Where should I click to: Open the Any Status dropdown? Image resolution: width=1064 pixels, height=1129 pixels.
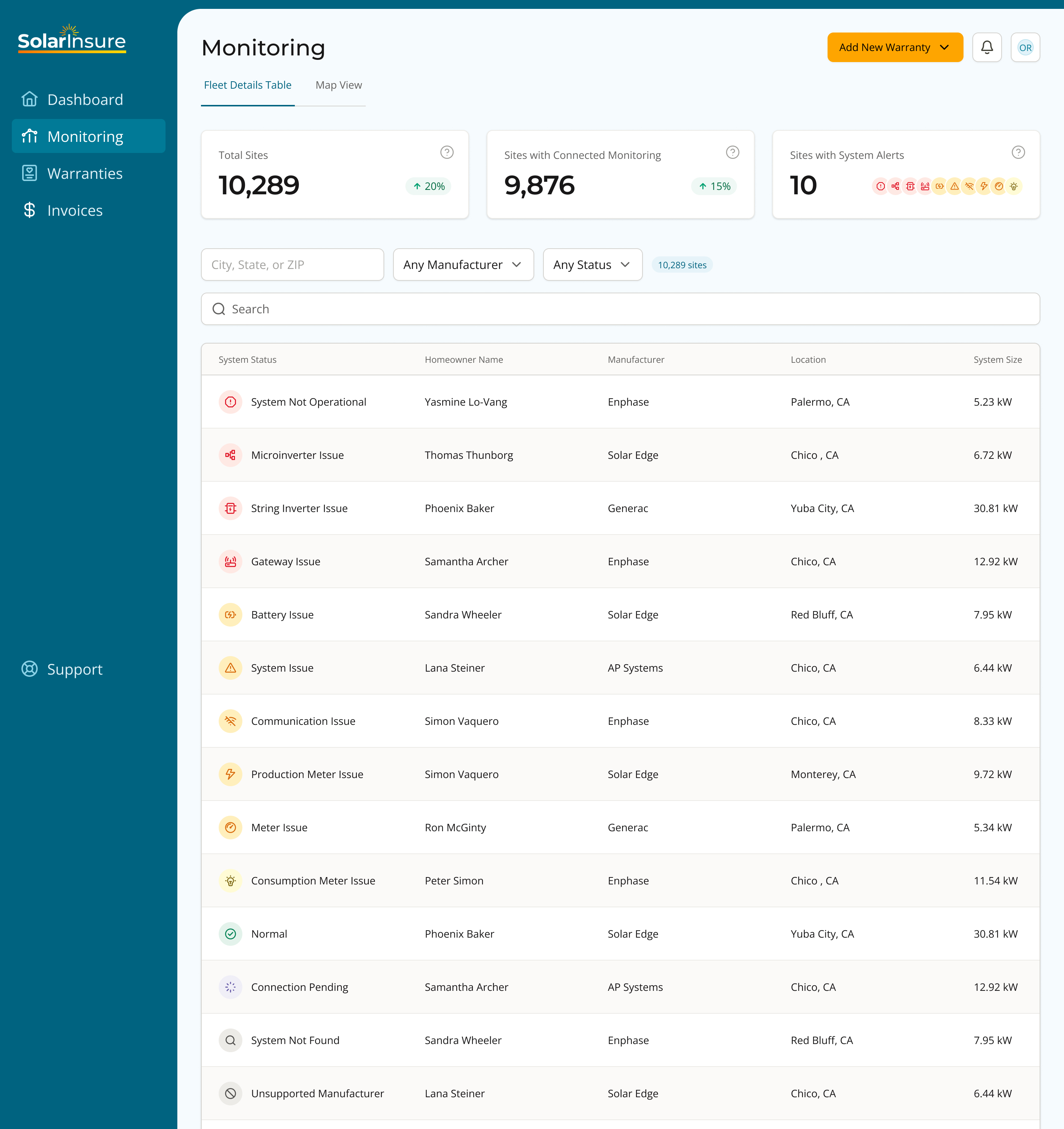pos(592,265)
